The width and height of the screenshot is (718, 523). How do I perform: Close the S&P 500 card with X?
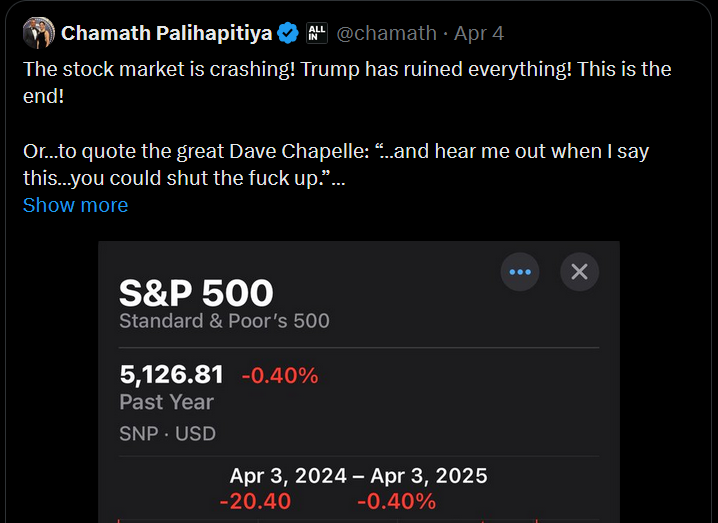[x=579, y=271]
